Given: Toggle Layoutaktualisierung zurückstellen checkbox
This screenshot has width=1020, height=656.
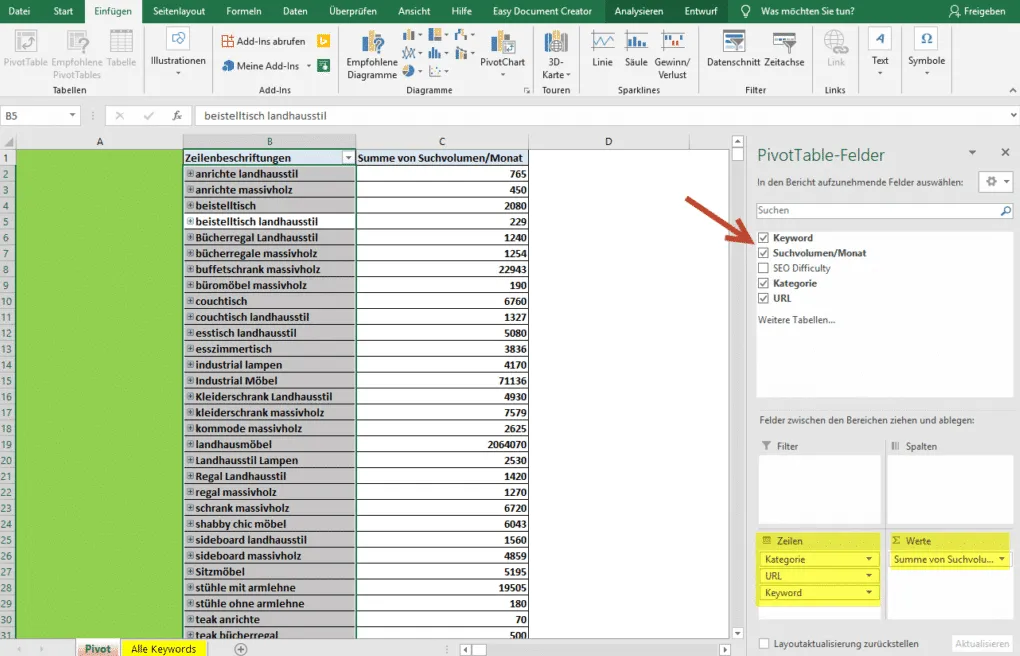Looking at the screenshot, I should pos(764,644).
